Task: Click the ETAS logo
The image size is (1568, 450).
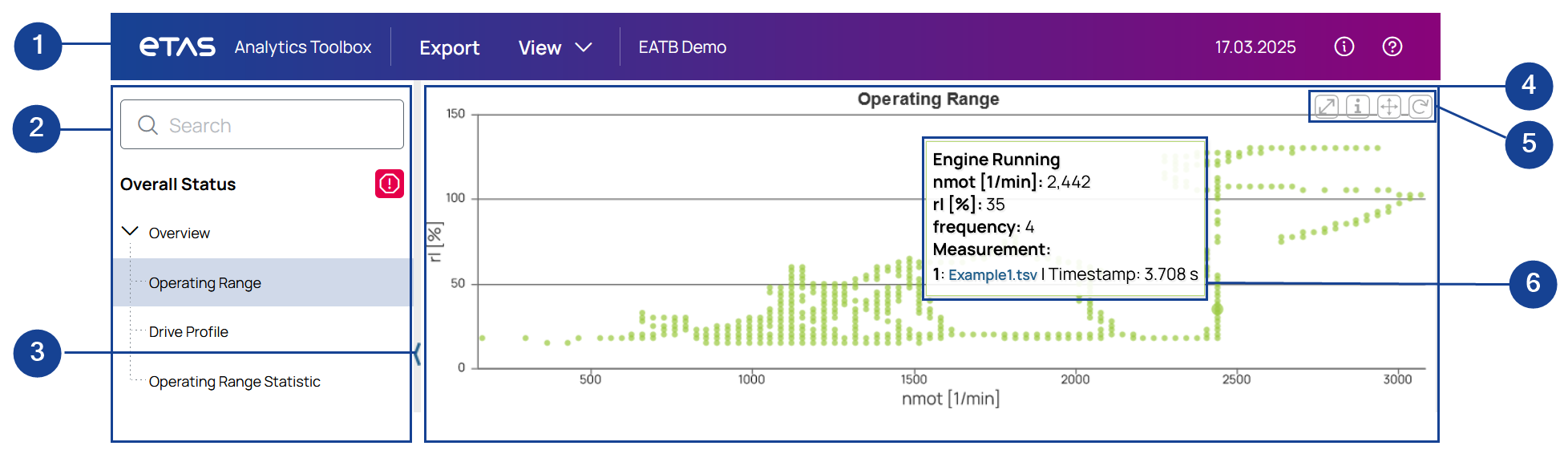Action: [177, 47]
